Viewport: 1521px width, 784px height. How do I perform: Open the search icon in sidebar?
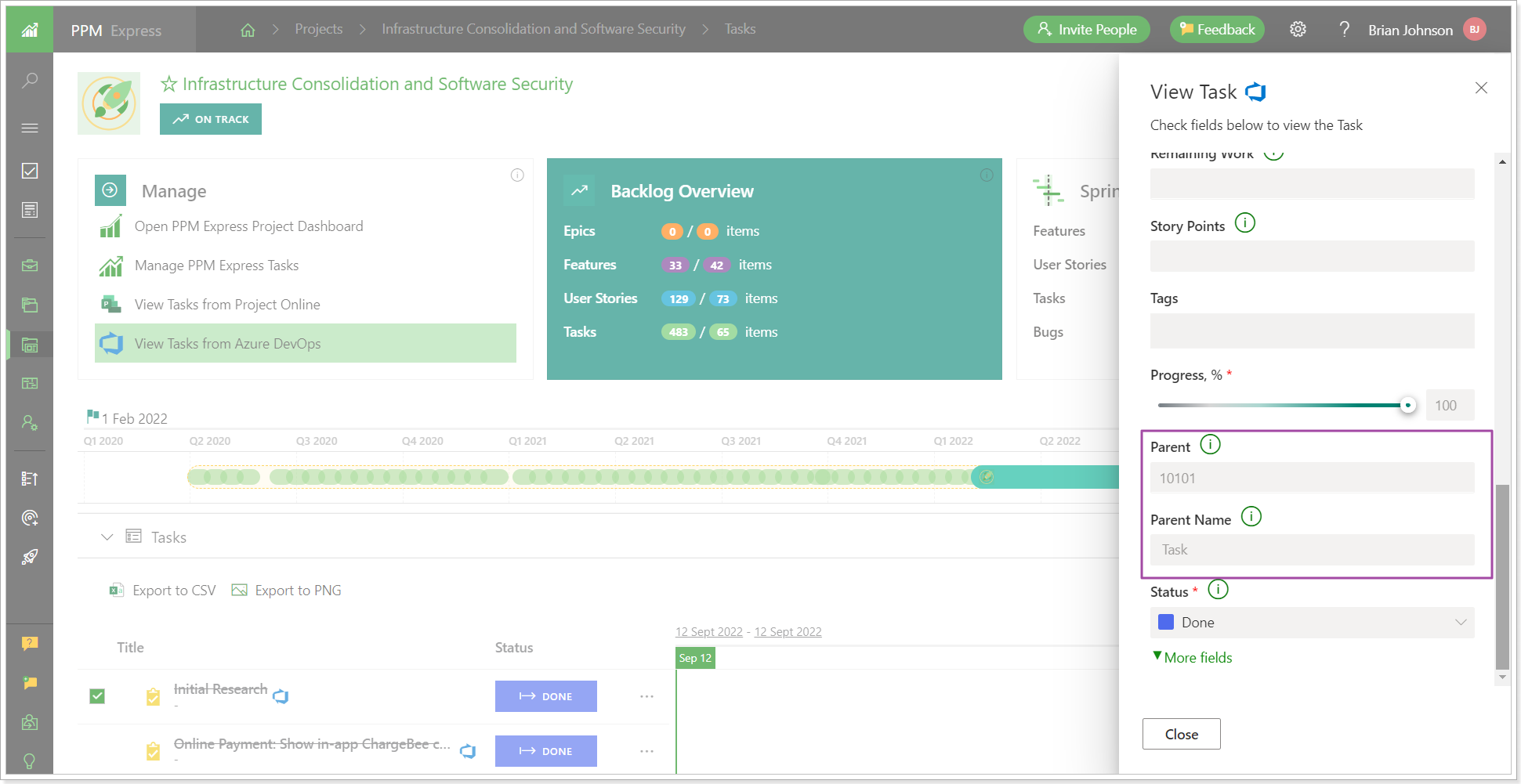coord(30,80)
